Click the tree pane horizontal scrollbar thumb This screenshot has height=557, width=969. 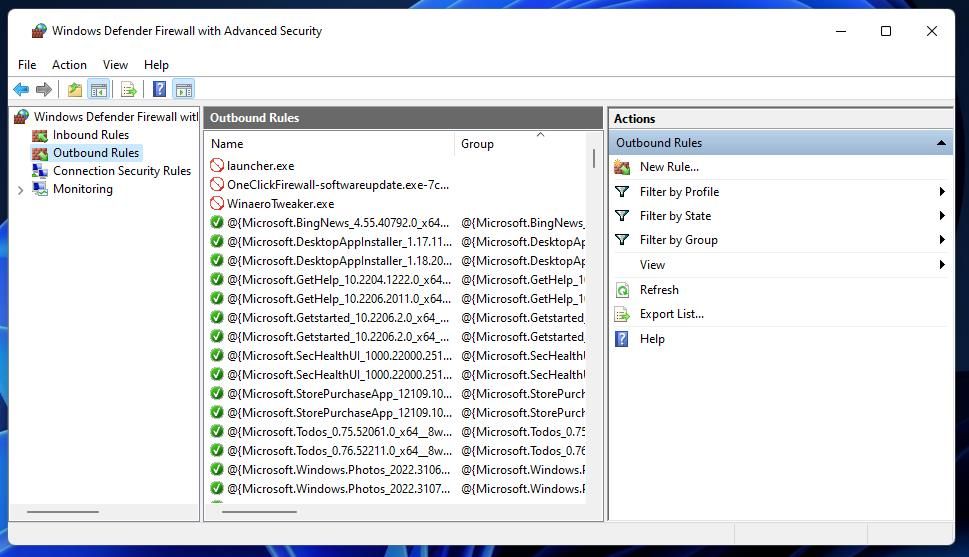[x=62, y=512]
